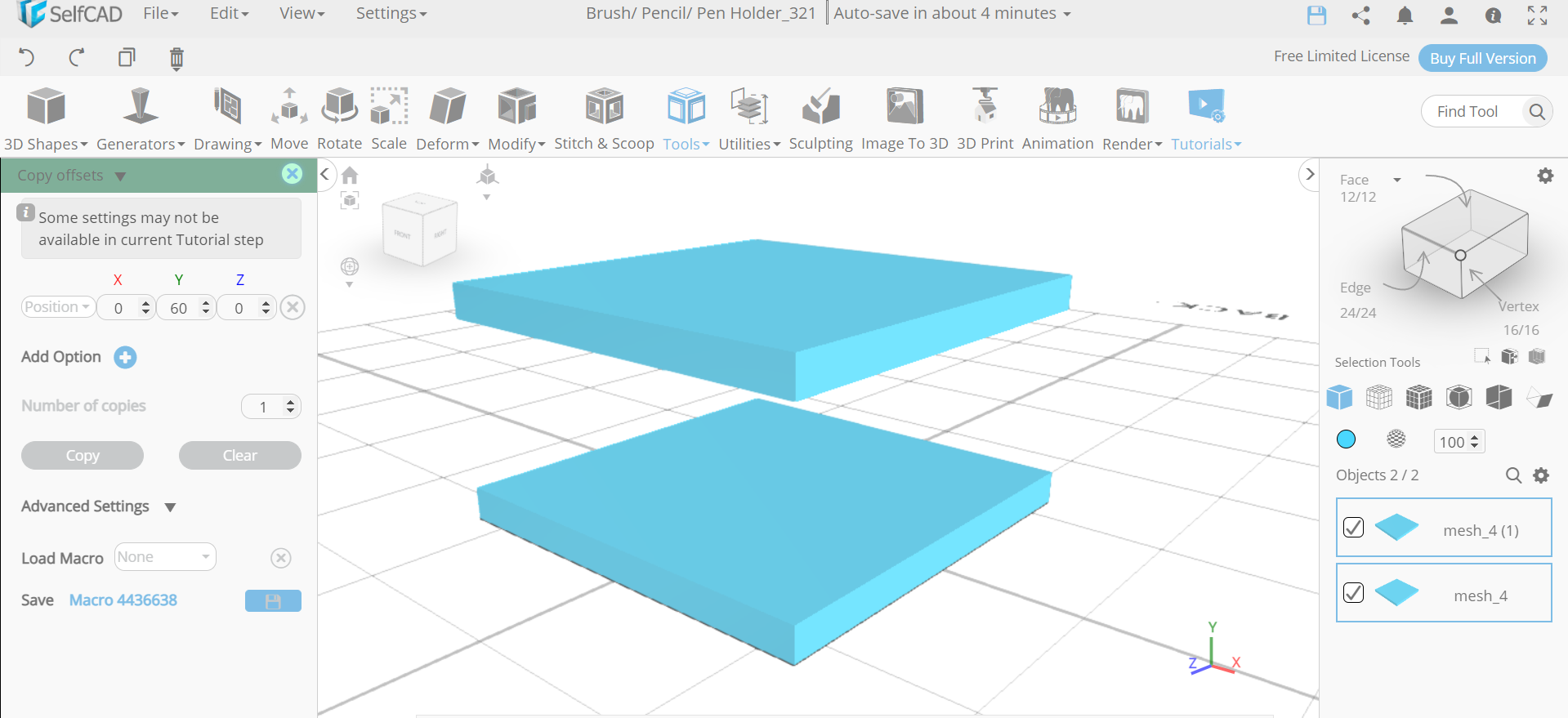Click the view orientation cube
Screen dimensions: 1568x718
pos(420,230)
